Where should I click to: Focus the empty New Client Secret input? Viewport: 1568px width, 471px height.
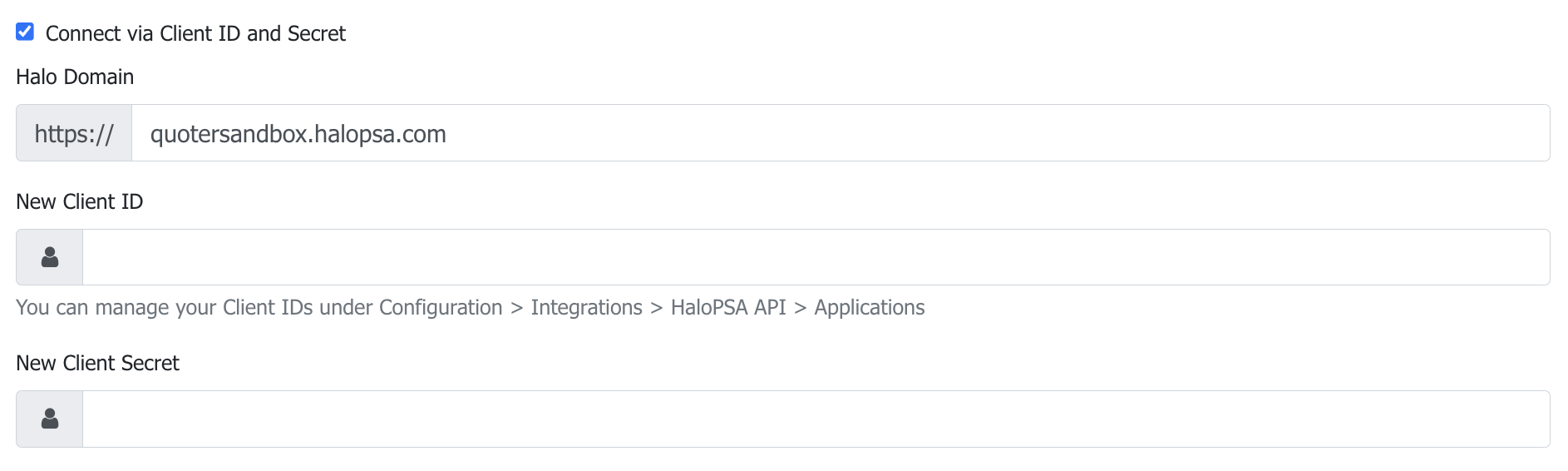pyautogui.click(x=816, y=419)
